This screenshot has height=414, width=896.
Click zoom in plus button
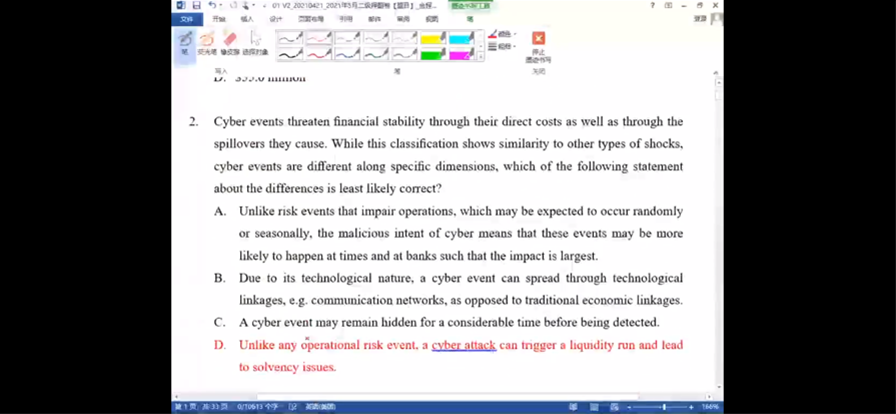coord(691,407)
